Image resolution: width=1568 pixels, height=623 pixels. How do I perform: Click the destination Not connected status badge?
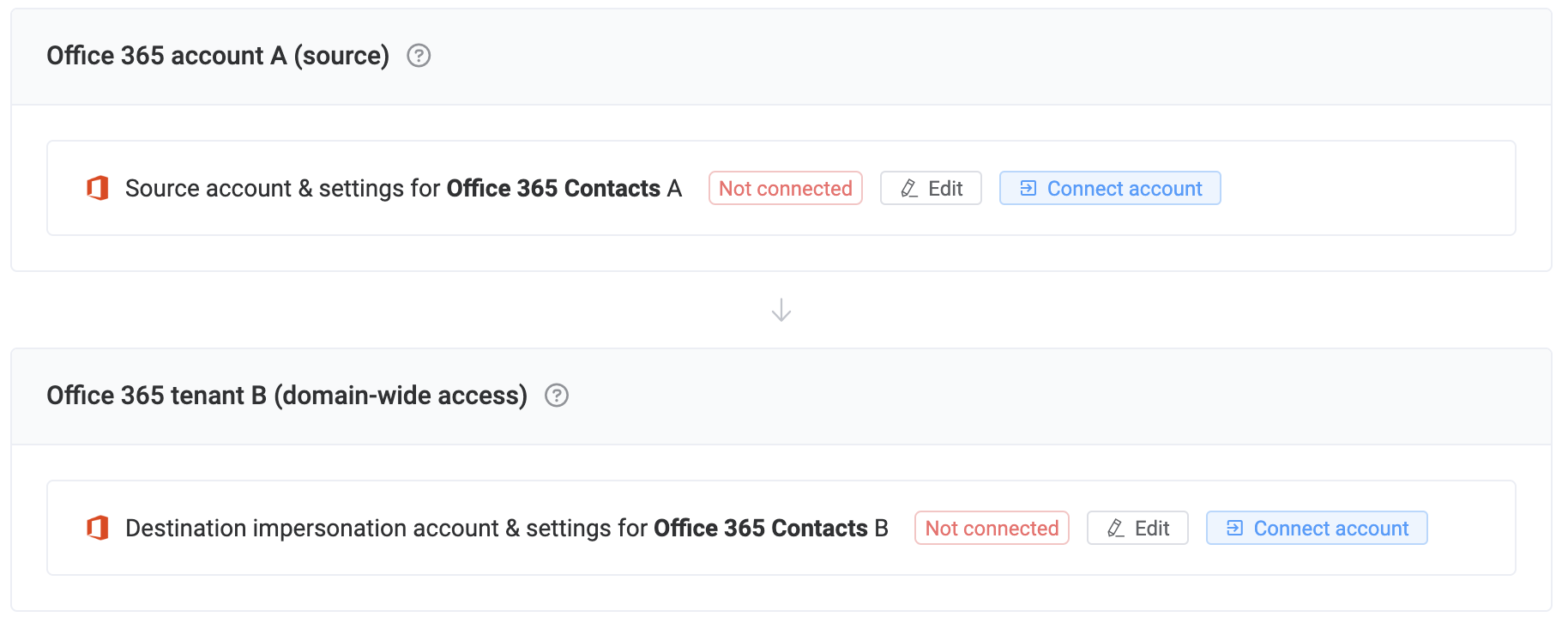992,528
